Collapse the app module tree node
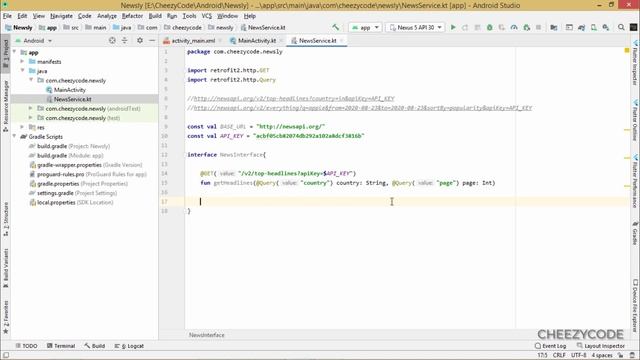The image size is (640, 360). click(x=15, y=52)
